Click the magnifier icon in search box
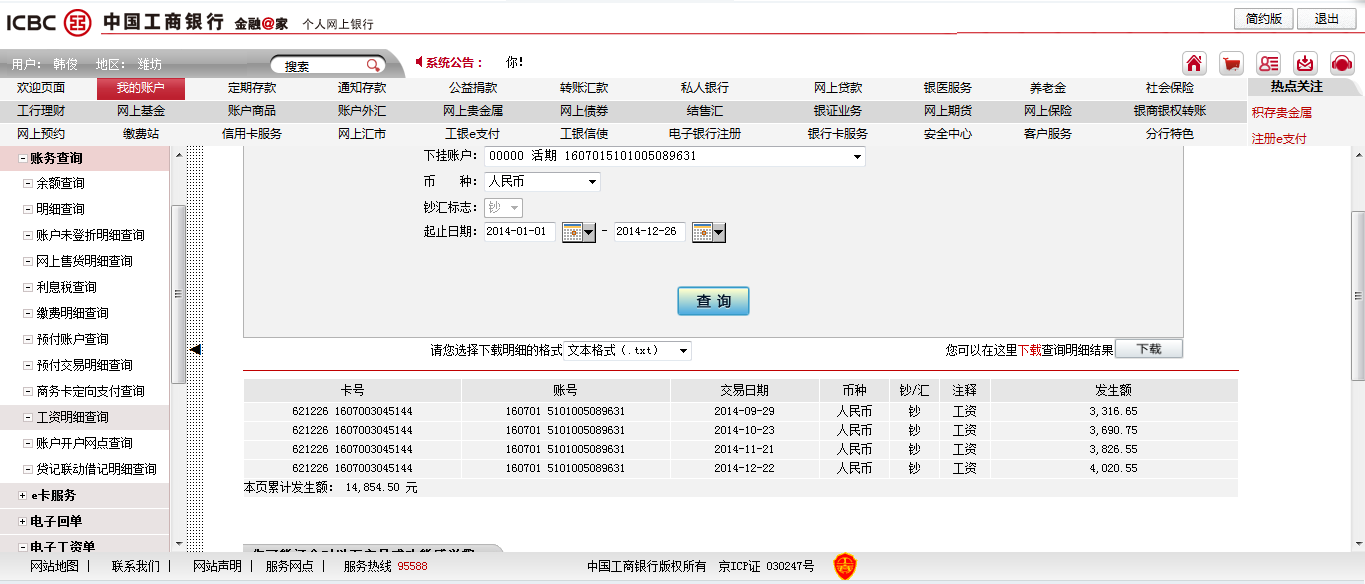This screenshot has height=584, width=1365. (373, 65)
